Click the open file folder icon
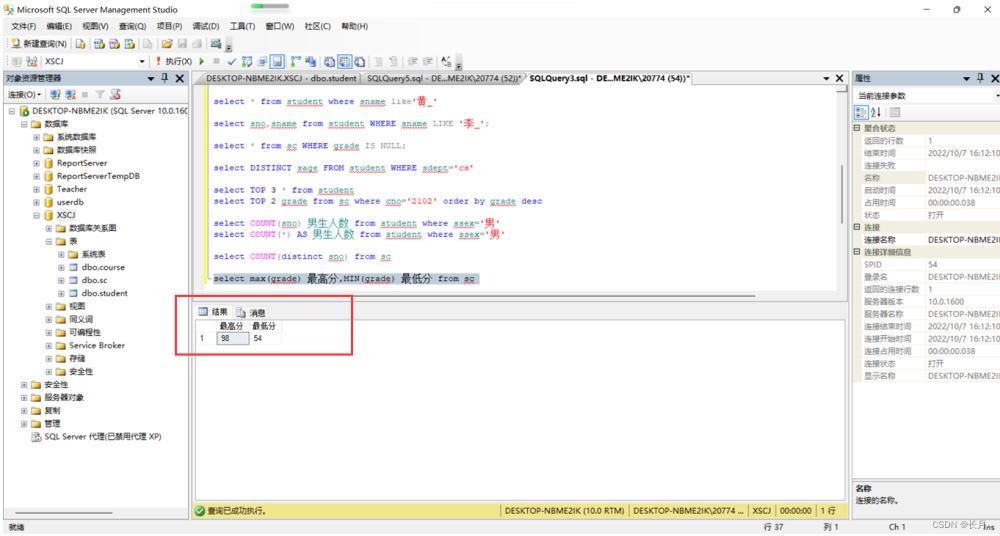Screen dimensions: 1000x536 [167, 44]
